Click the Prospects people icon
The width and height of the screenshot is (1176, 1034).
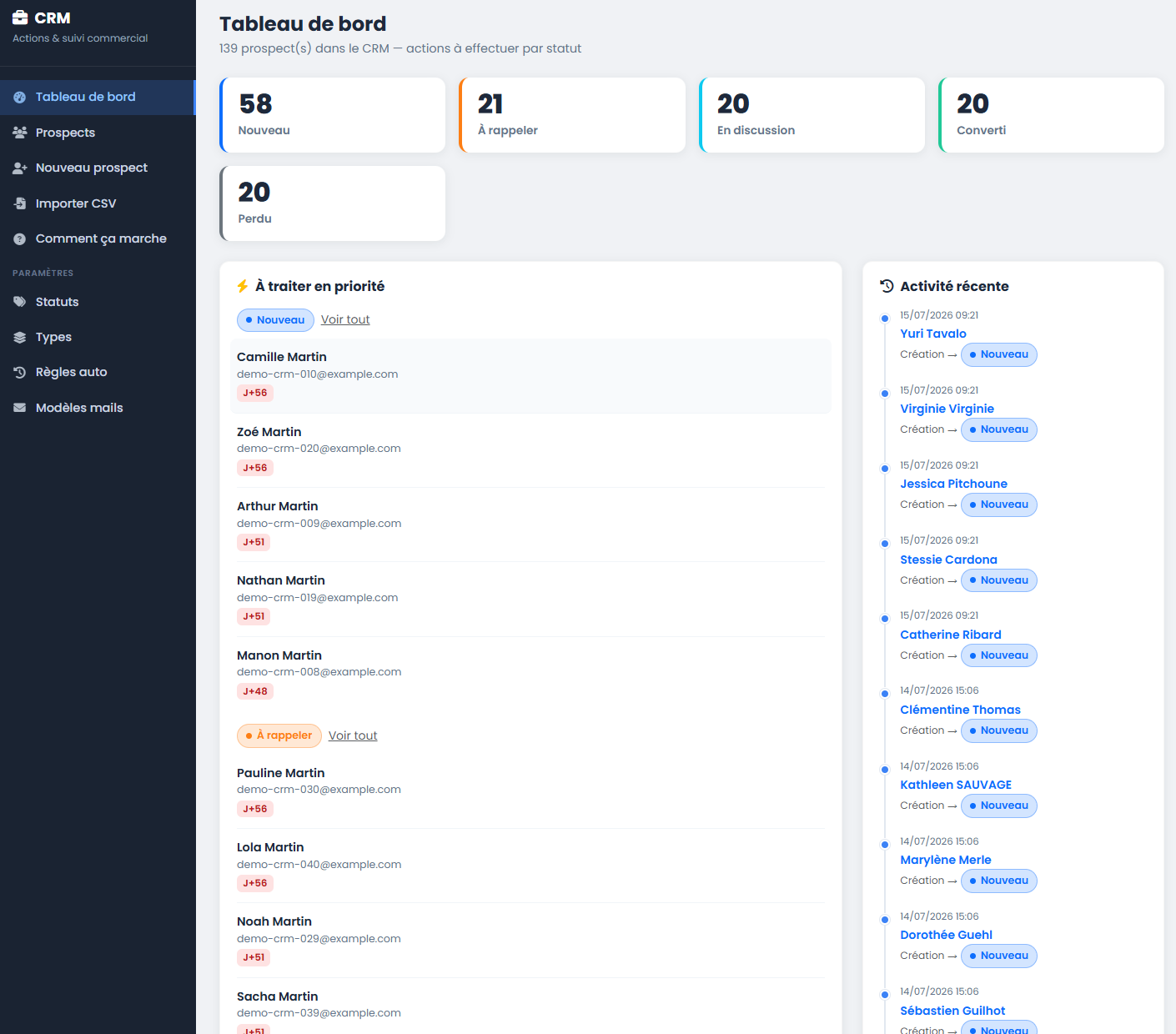point(20,133)
